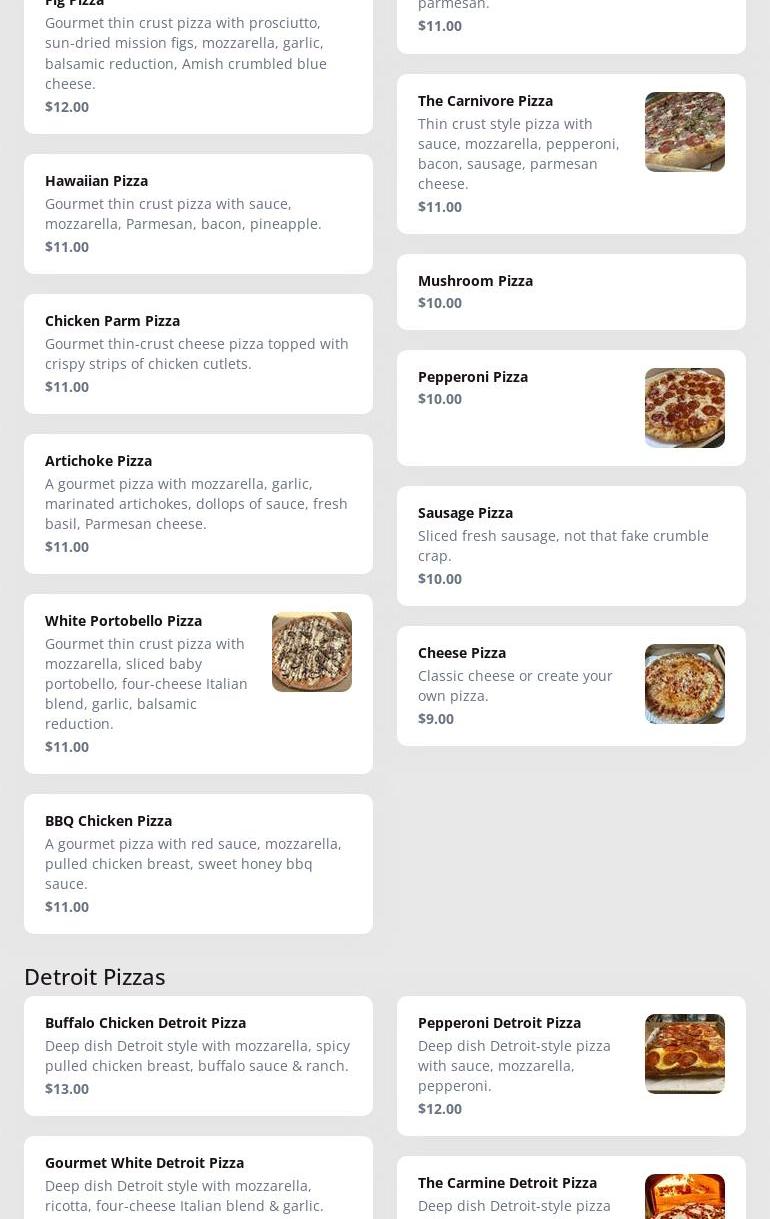Viewport: 770px width, 1219px height.
Task: View the Cheese Pizza photo
Action: point(684,684)
